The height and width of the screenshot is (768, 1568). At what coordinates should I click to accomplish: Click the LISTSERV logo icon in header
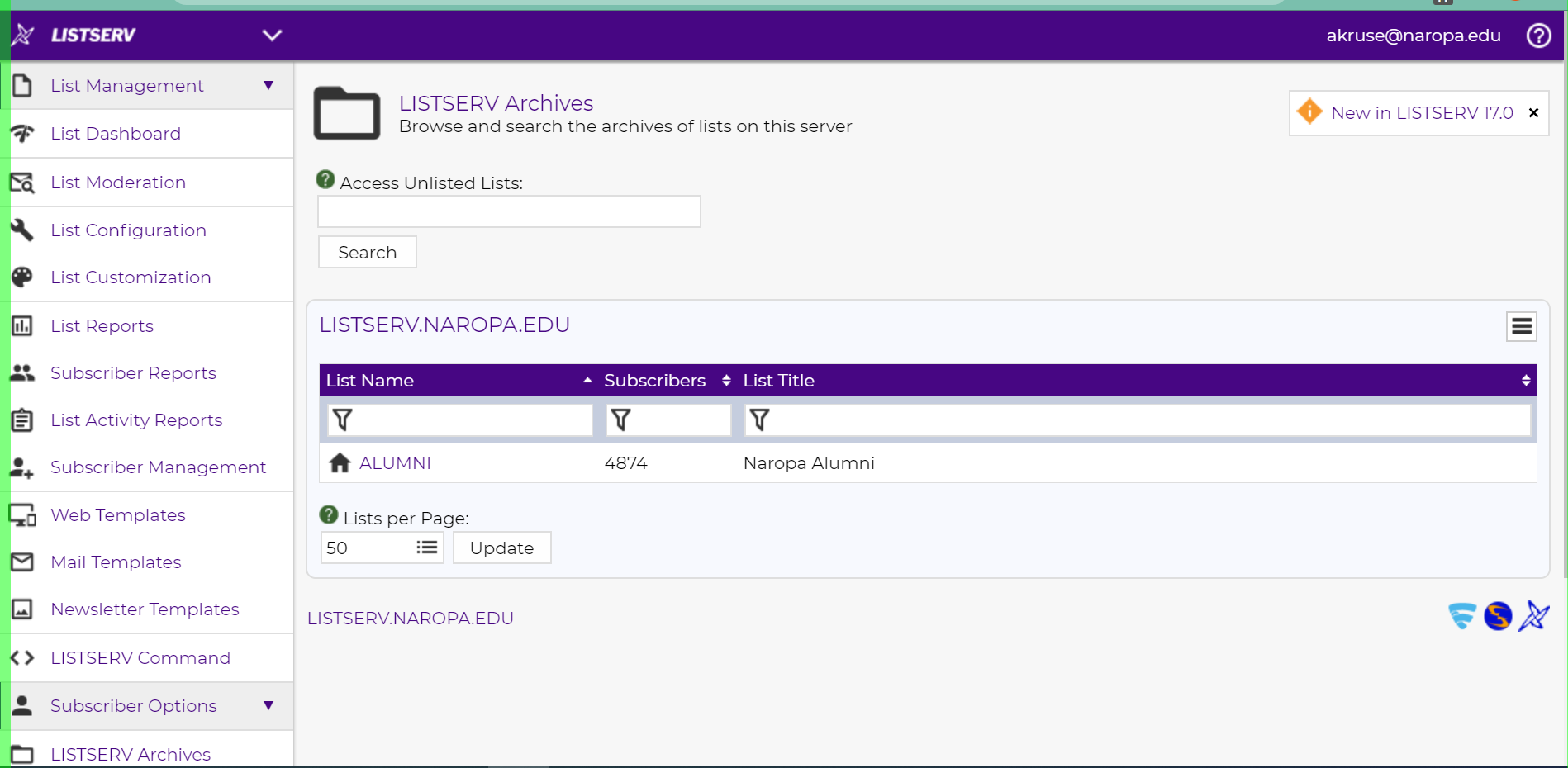click(22, 35)
